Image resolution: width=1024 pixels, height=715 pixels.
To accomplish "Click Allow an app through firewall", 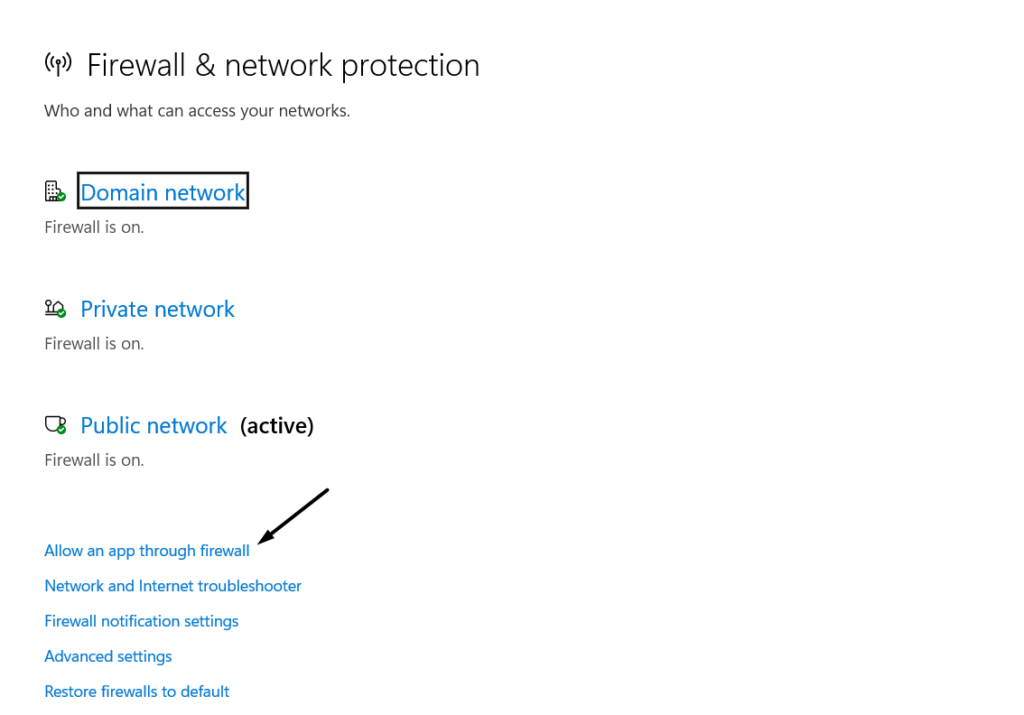I will coord(147,551).
